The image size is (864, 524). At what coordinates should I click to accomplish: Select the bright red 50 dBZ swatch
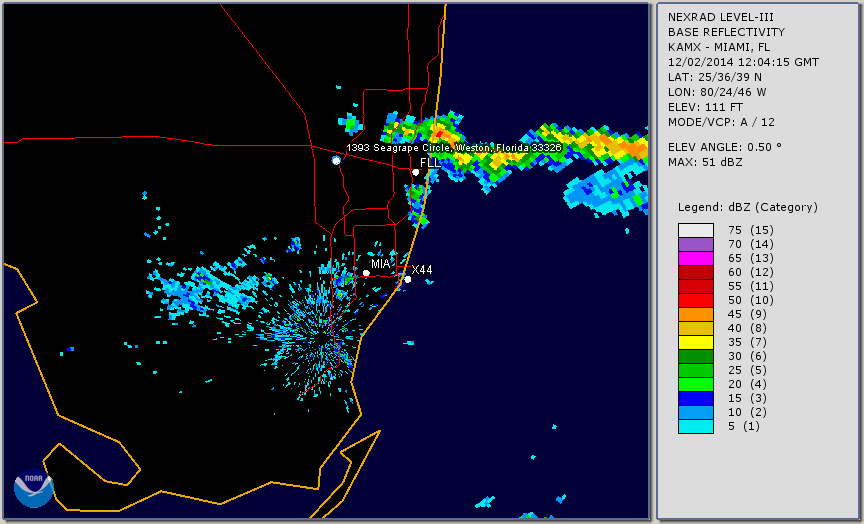[696, 300]
